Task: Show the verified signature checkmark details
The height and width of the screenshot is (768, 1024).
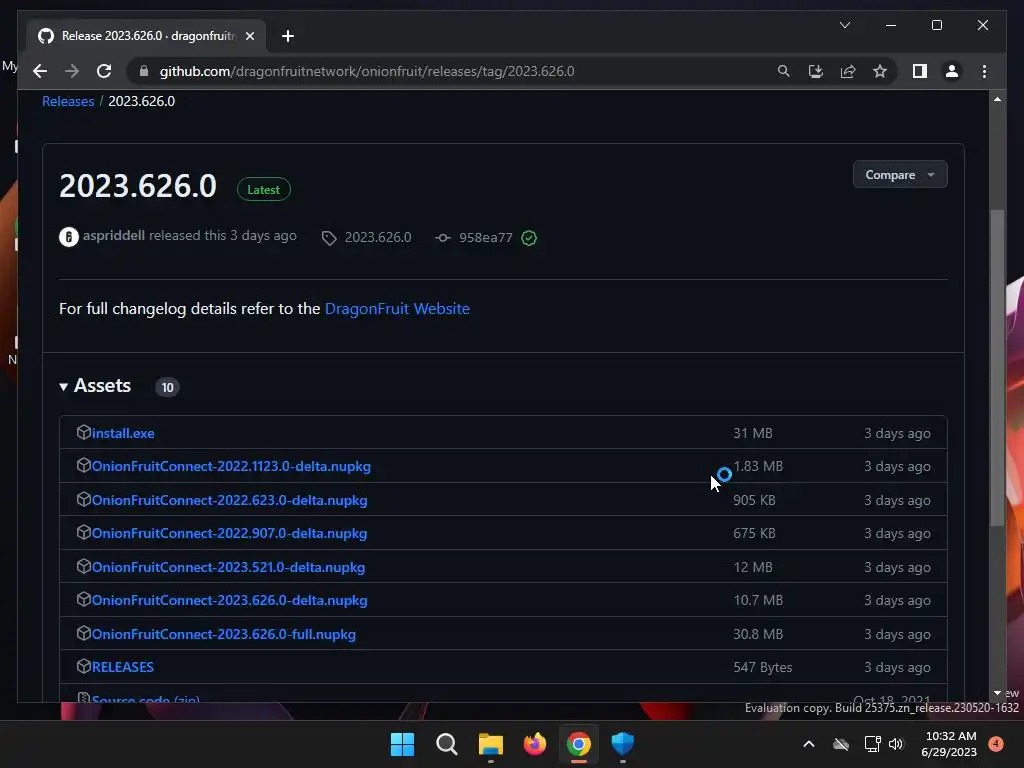Action: [529, 238]
